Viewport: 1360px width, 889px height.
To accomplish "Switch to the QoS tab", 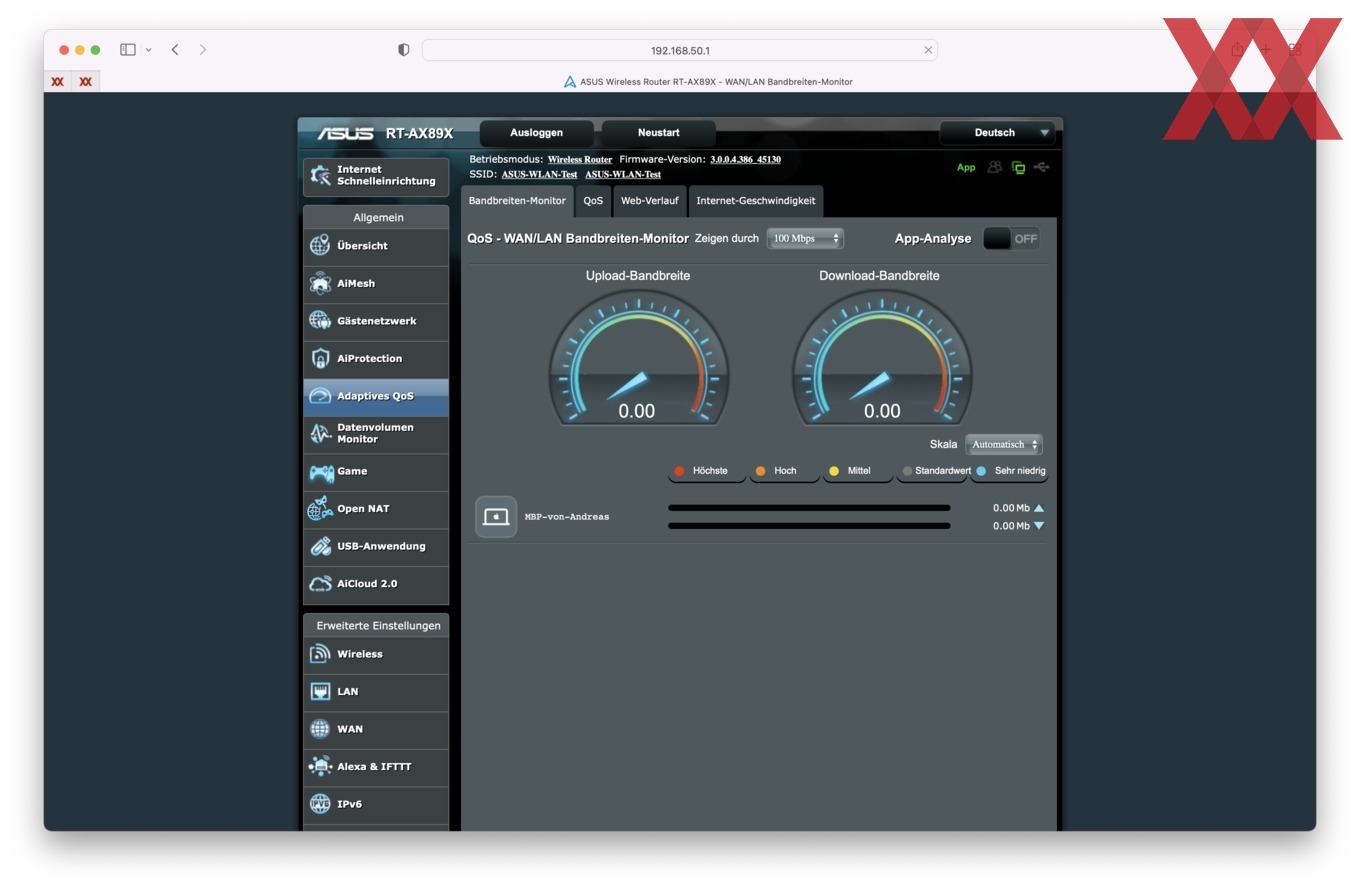I will point(593,201).
